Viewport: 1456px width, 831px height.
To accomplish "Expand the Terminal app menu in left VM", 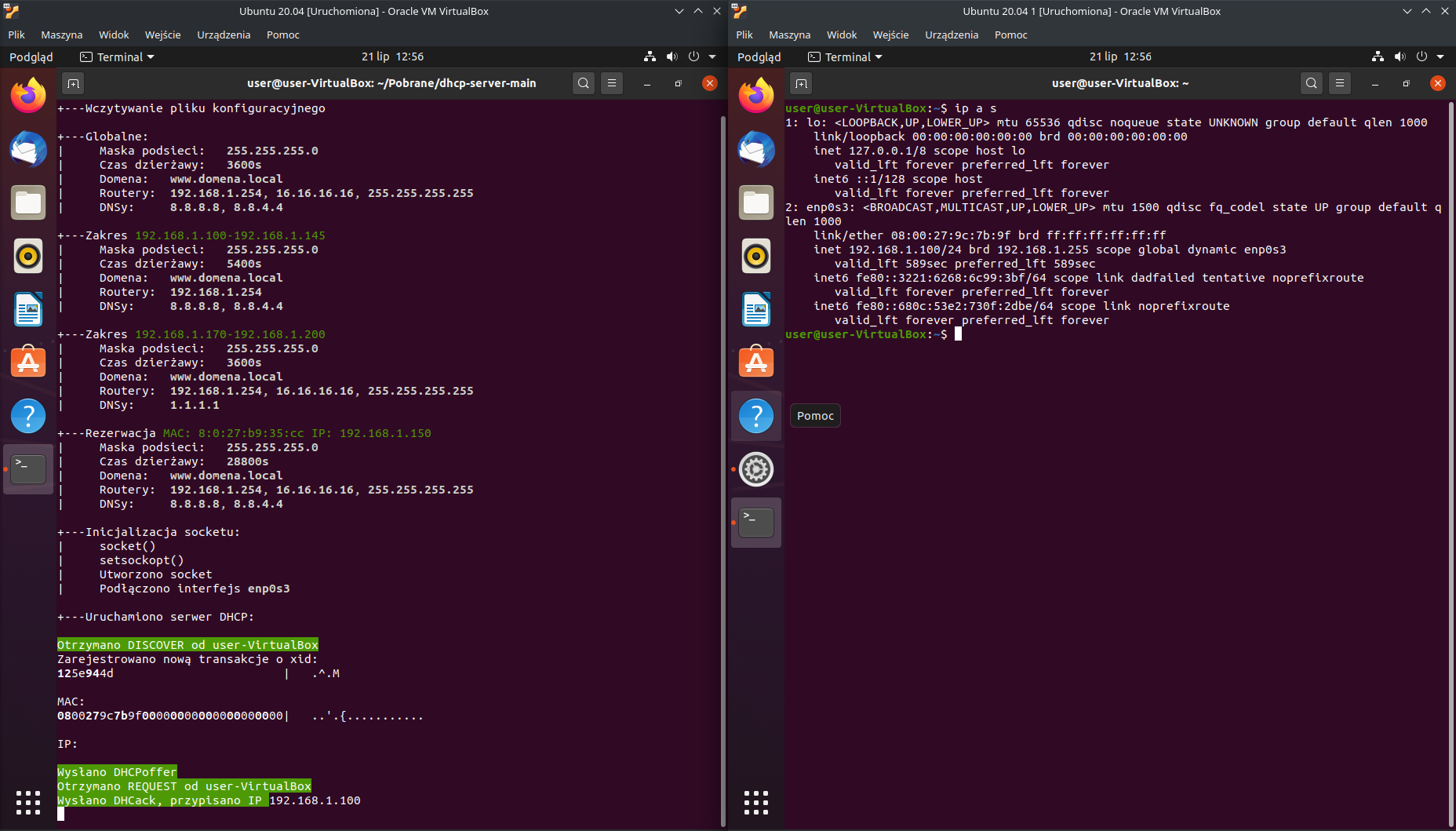I will (x=118, y=56).
